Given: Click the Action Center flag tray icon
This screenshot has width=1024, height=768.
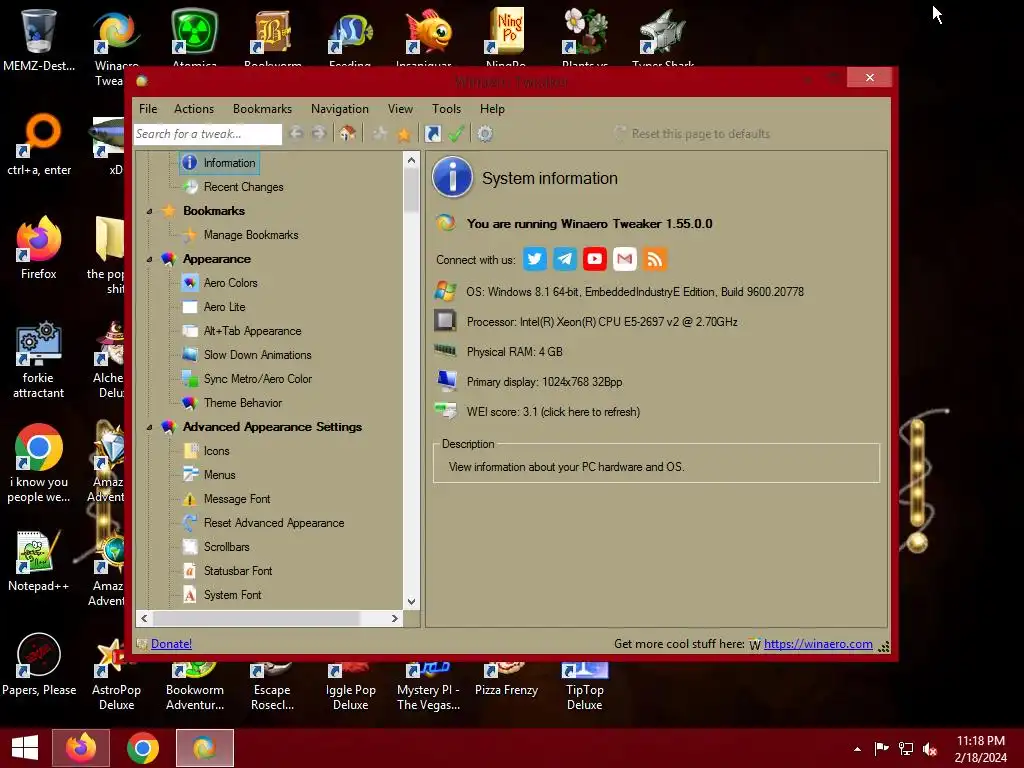Looking at the screenshot, I should point(881,749).
